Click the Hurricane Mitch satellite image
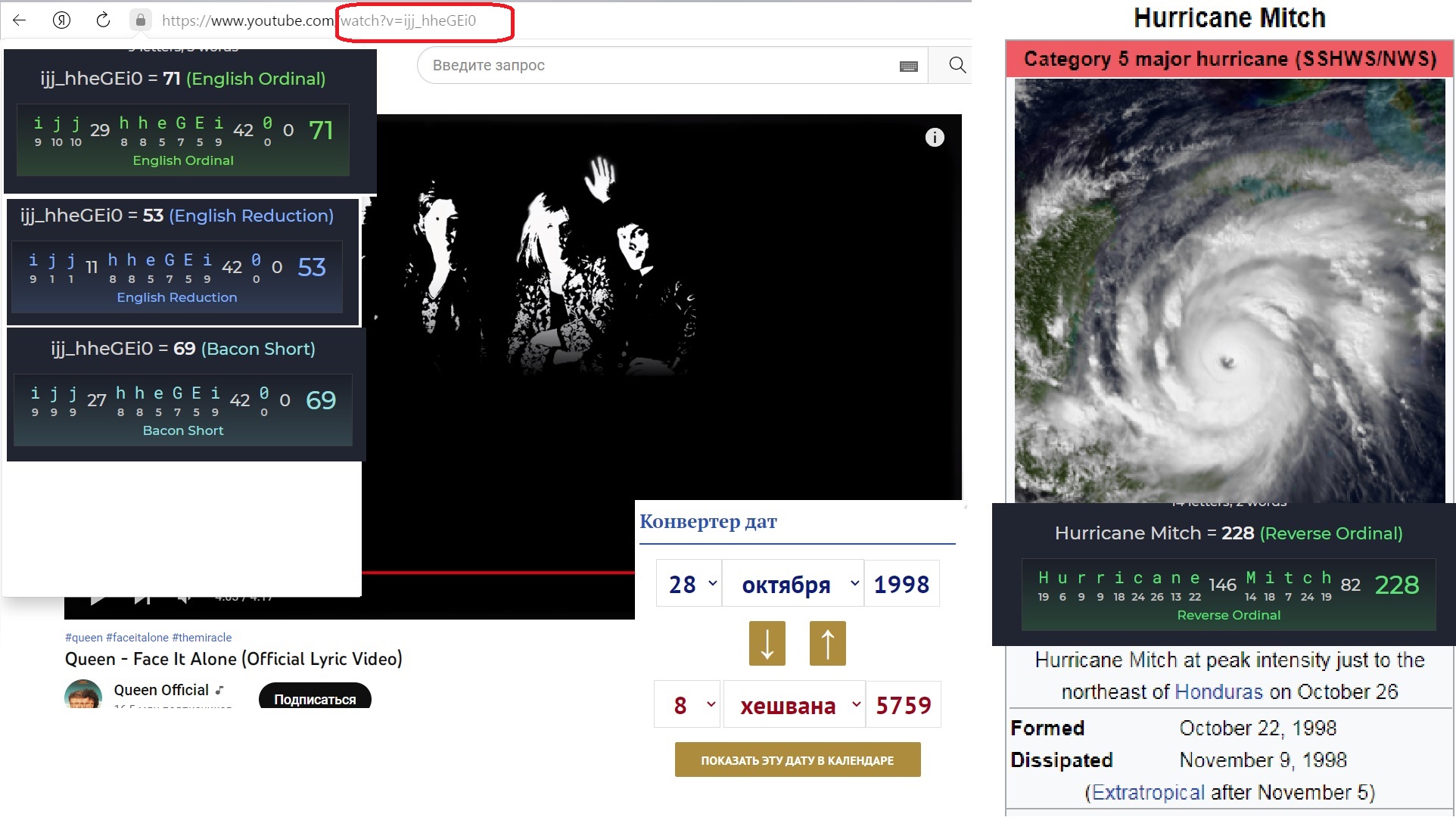This screenshot has height=817, width=1456. (1229, 291)
